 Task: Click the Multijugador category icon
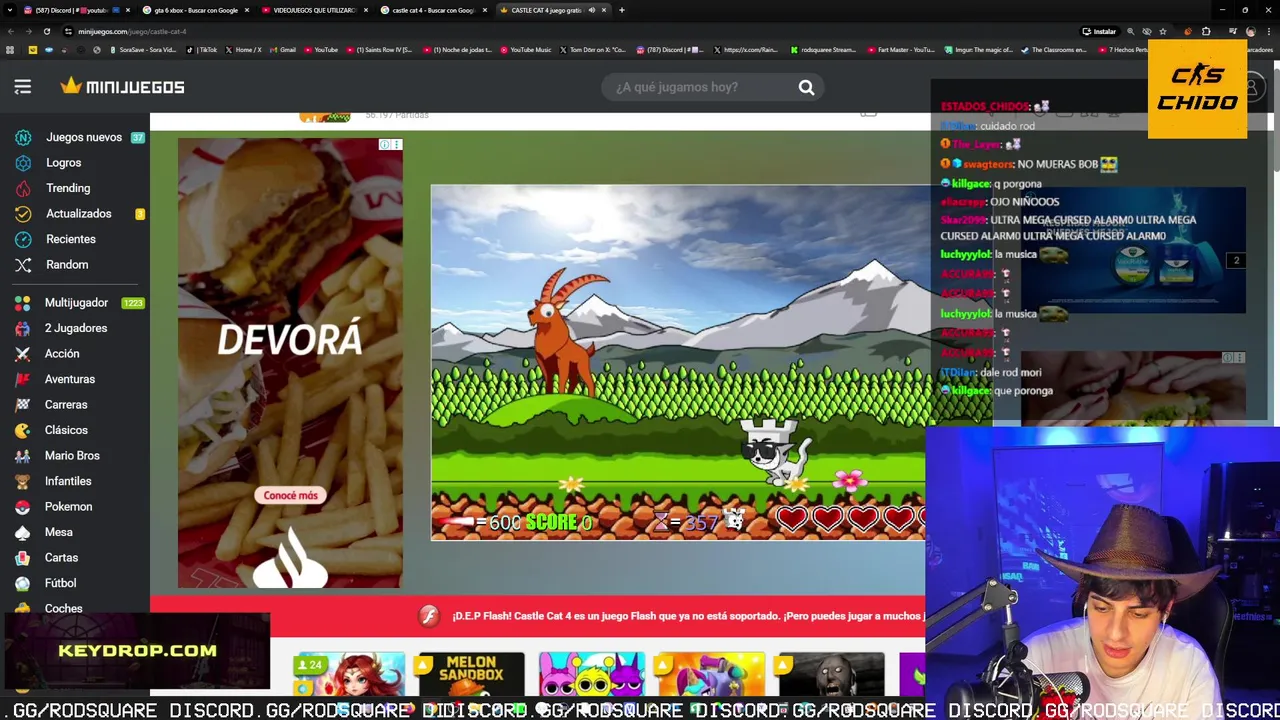22,303
